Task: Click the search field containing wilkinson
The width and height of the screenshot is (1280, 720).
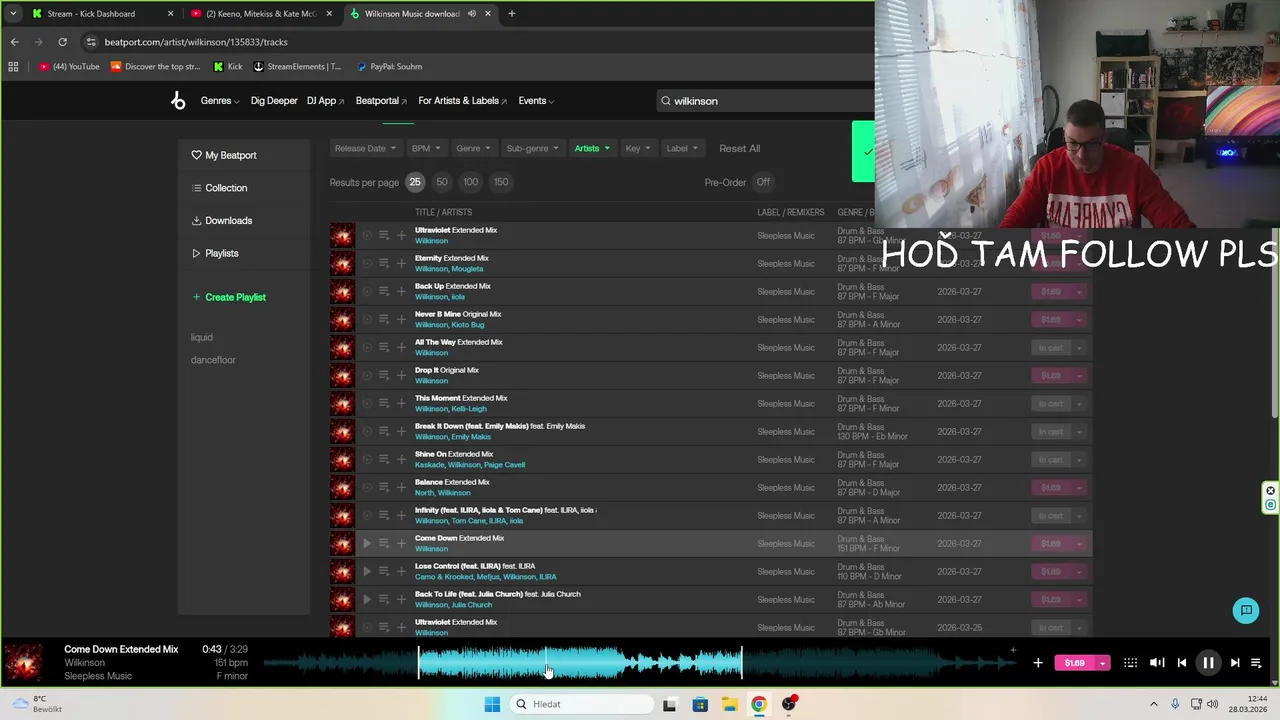Action: click(x=765, y=101)
